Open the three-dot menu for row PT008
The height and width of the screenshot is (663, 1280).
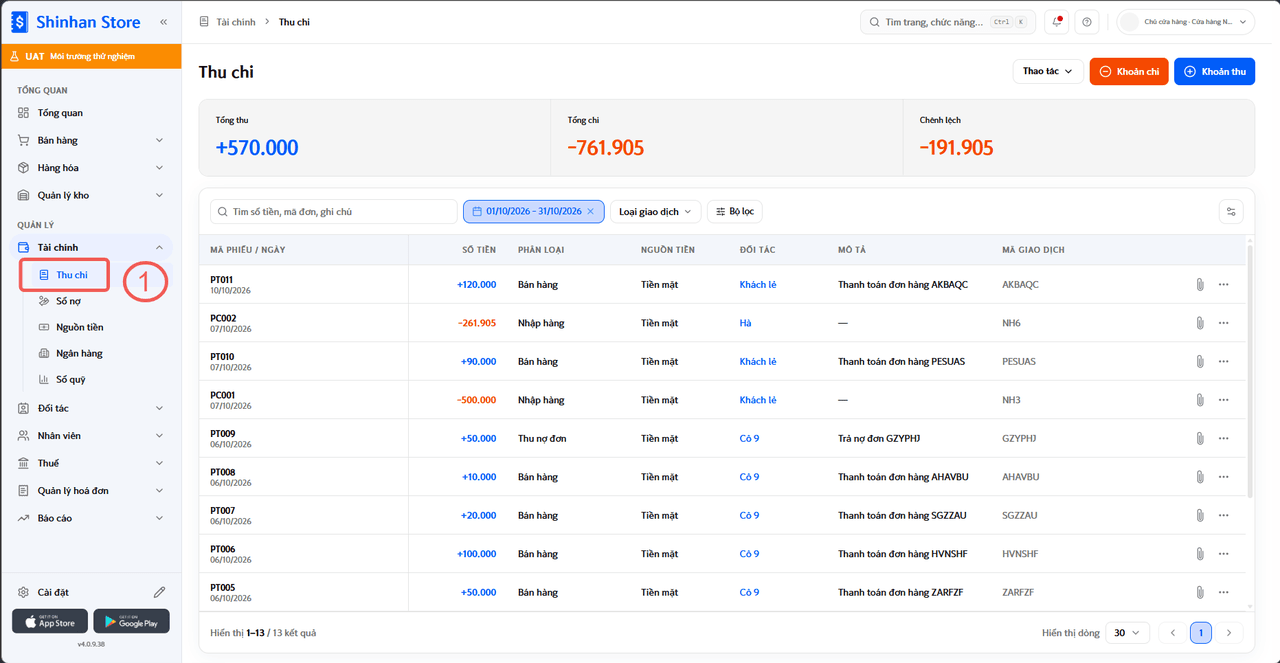[1223, 477]
